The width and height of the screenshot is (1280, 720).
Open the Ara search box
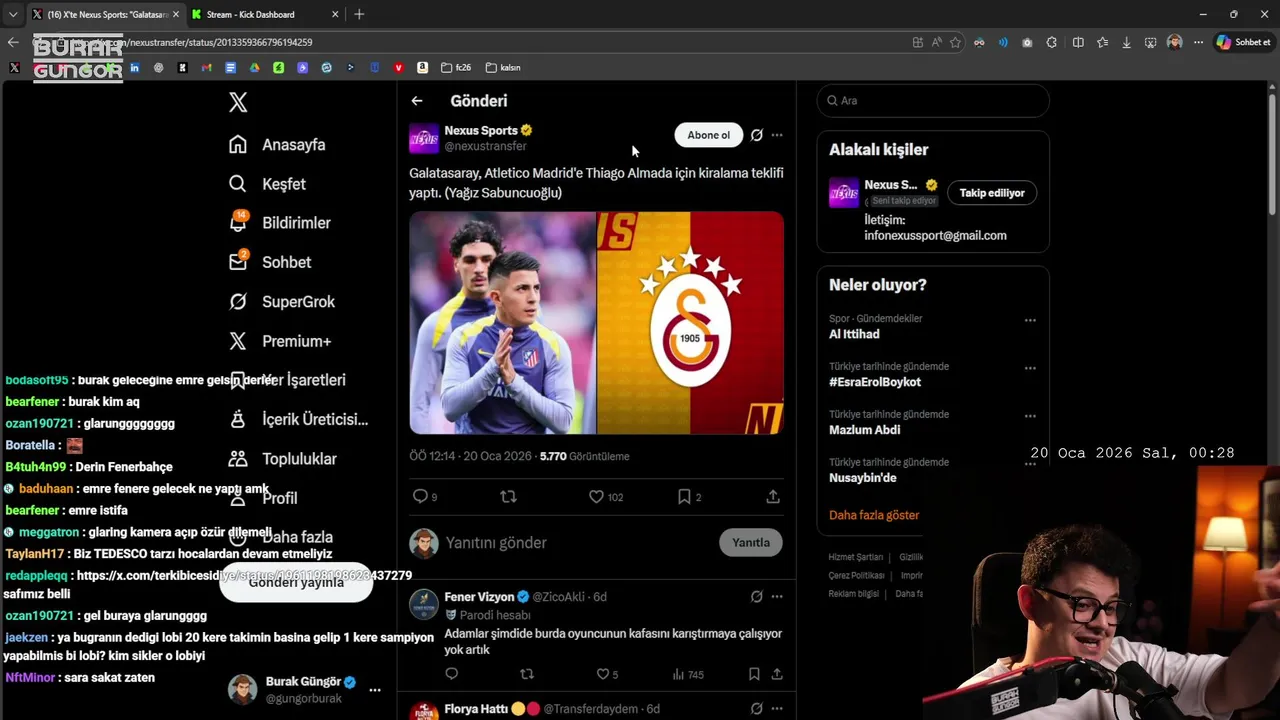click(x=933, y=100)
